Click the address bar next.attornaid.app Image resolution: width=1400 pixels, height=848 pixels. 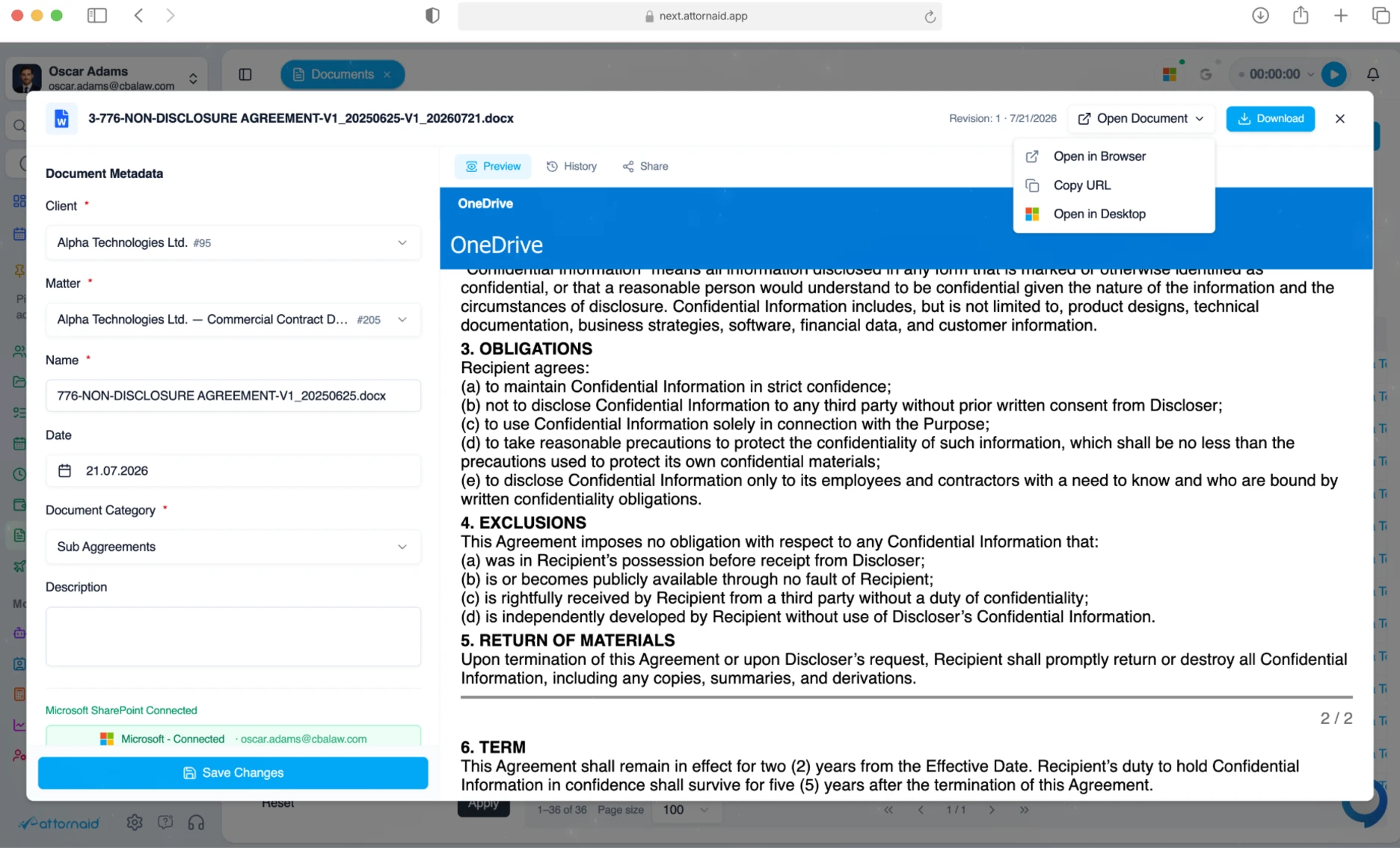(x=699, y=16)
